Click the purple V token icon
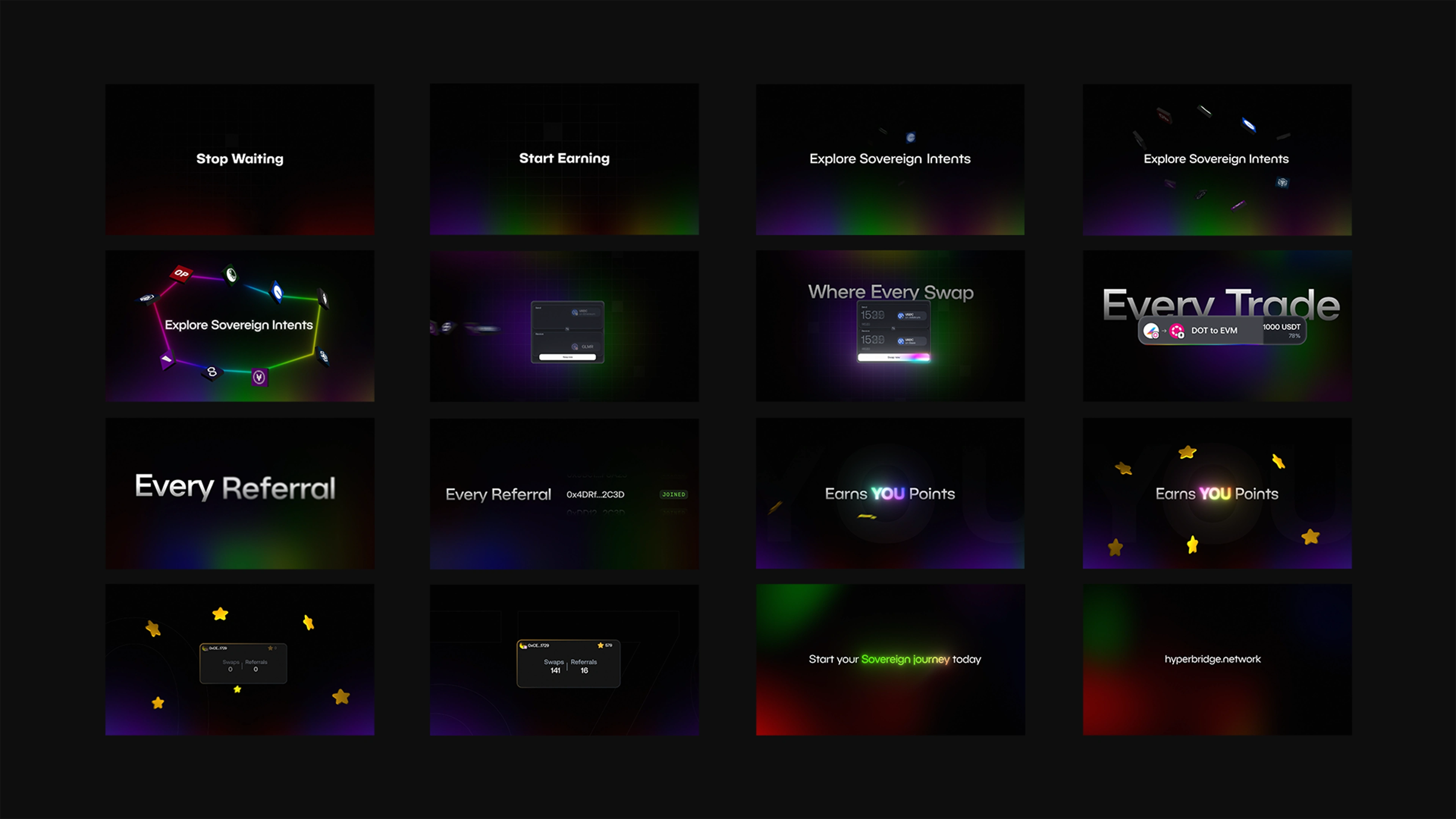The width and height of the screenshot is (1456, 819). coord(259,377)
